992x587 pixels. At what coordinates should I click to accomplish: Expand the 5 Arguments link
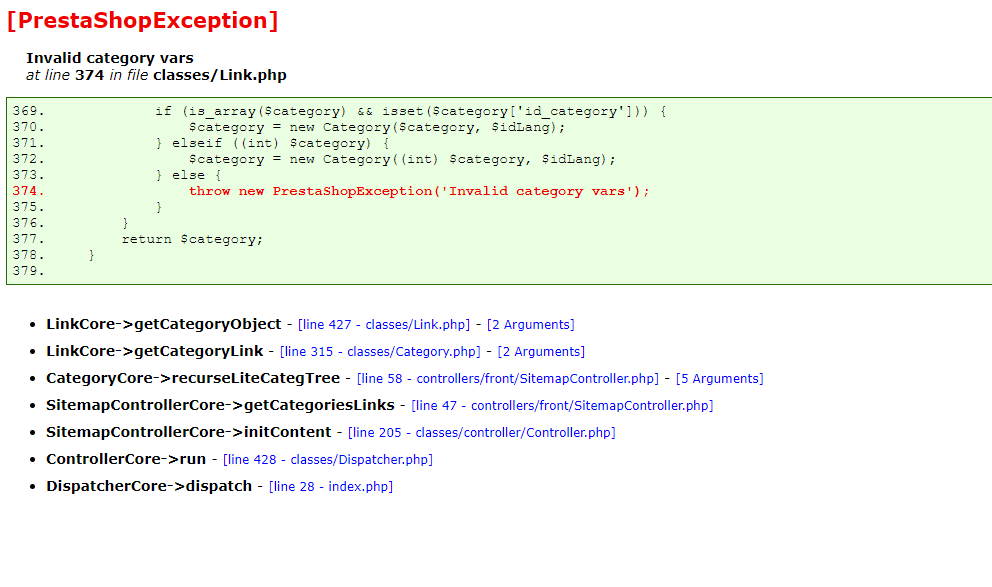point(719,379)
